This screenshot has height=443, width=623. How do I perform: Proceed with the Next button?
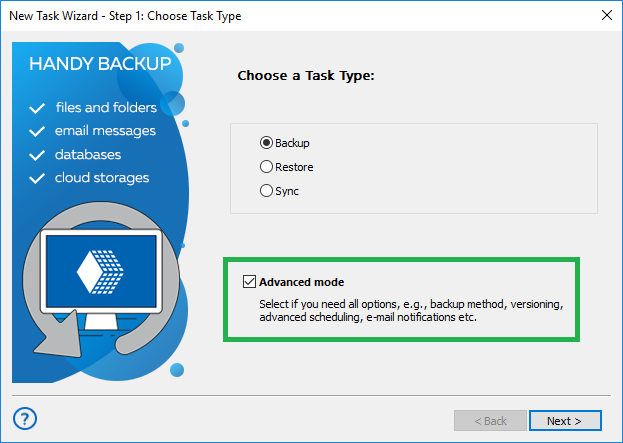[x=566, y=420]
